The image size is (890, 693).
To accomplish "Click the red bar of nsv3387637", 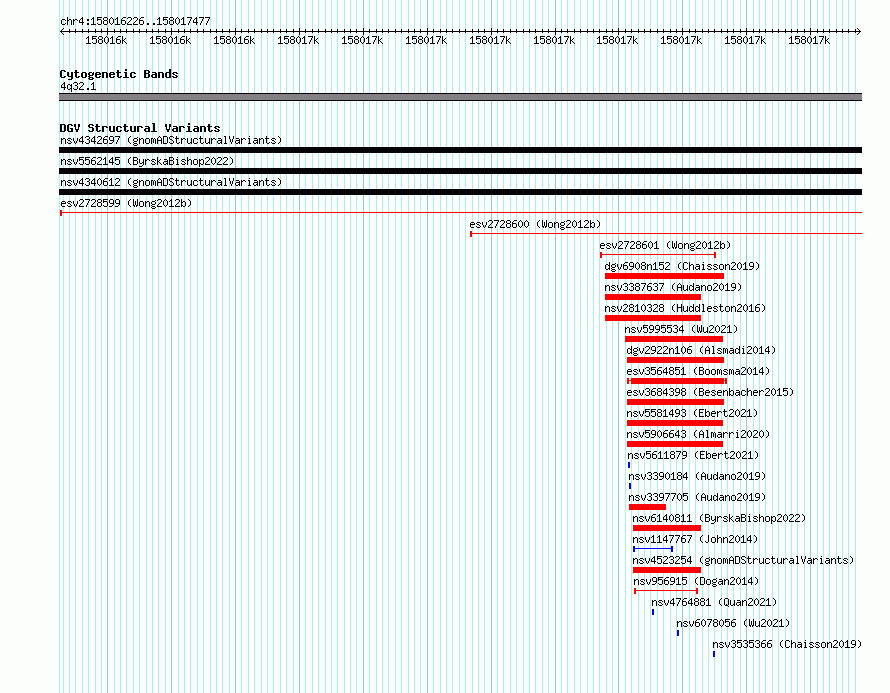I will point(653,297).
